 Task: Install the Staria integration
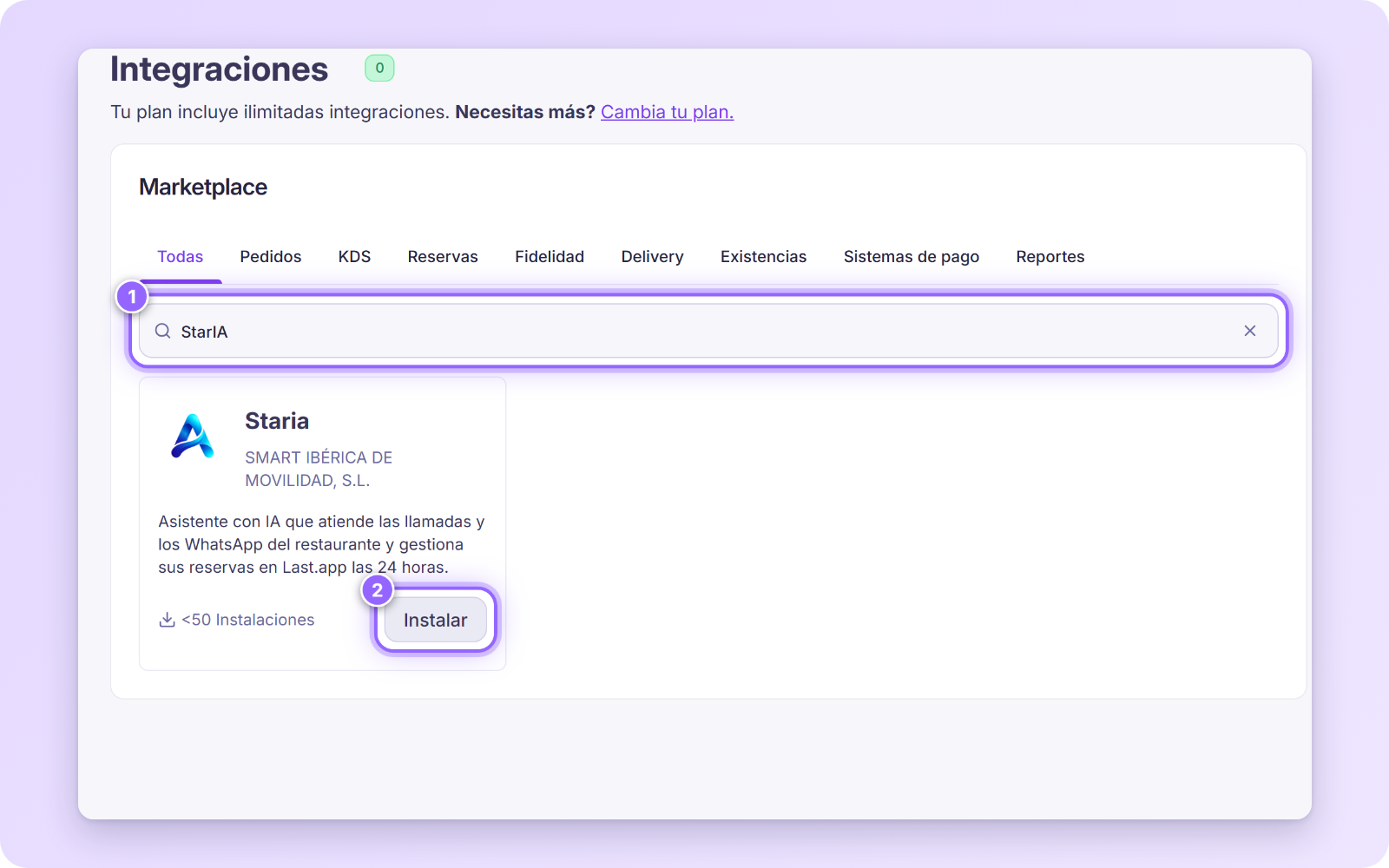coord(435,620)
